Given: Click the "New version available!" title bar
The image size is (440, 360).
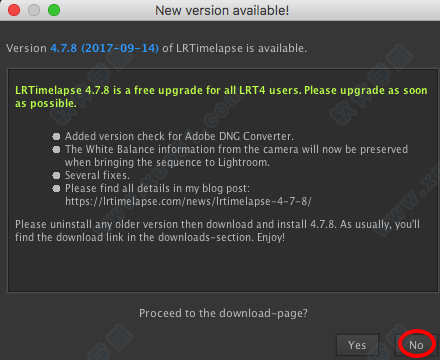Looking at the screenshot, I should pyautogui.click(x=222, y=10).
